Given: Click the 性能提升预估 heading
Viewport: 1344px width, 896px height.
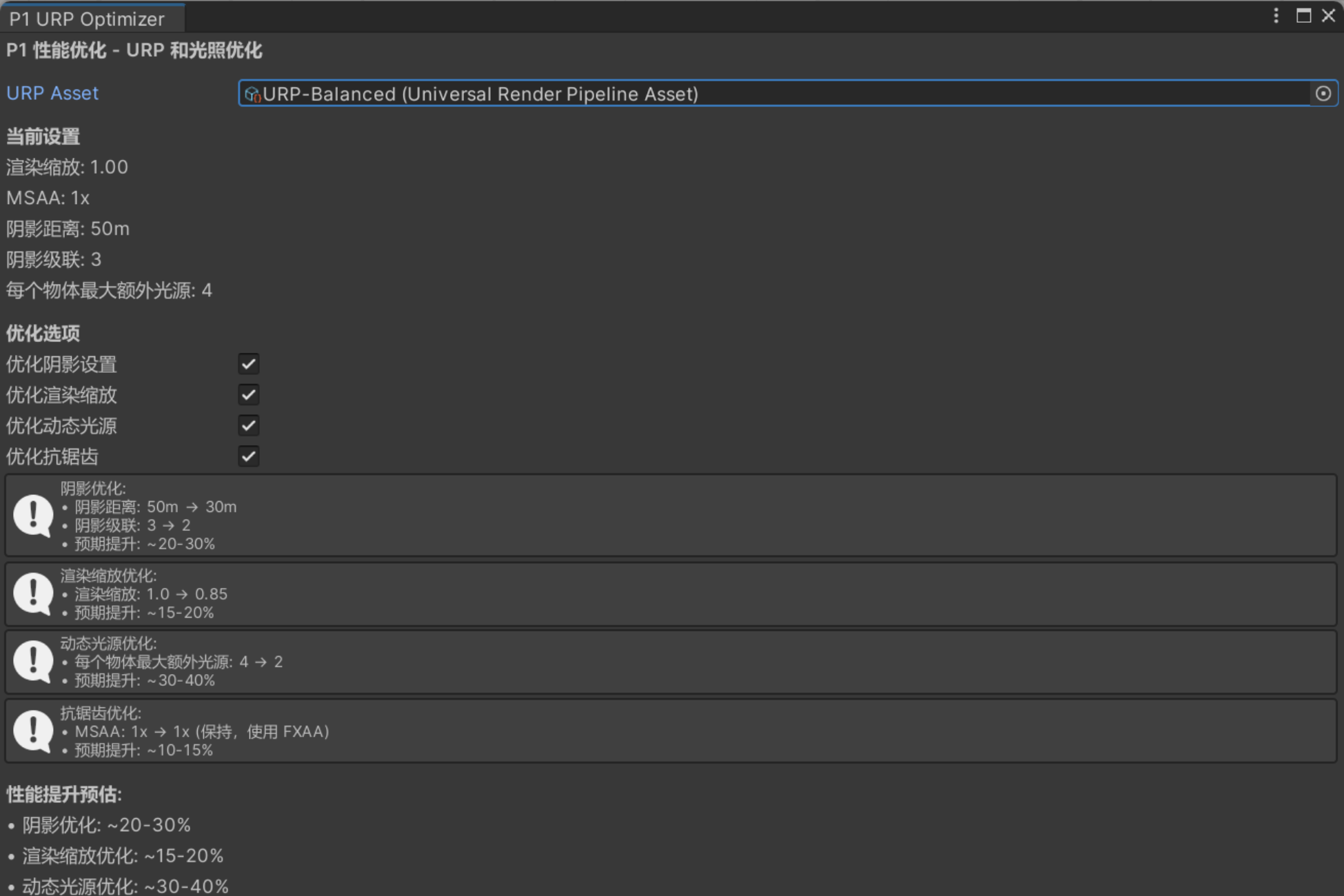Looking at the screenshot, I should click(64, 795).
